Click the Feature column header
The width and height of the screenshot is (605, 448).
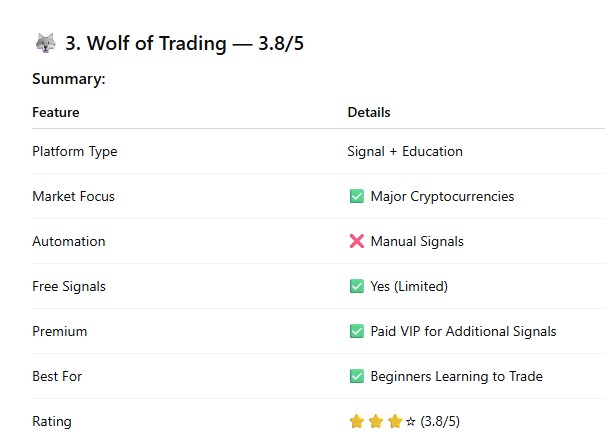coord(56,112)
